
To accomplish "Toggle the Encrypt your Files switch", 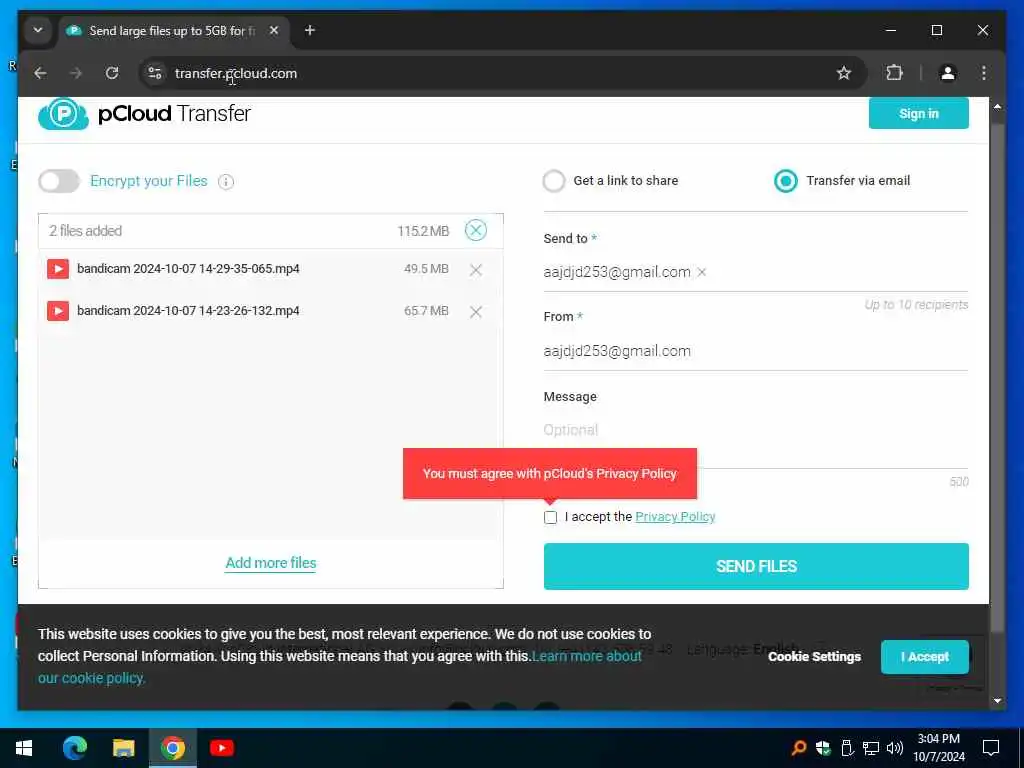I will click(59, 181).
